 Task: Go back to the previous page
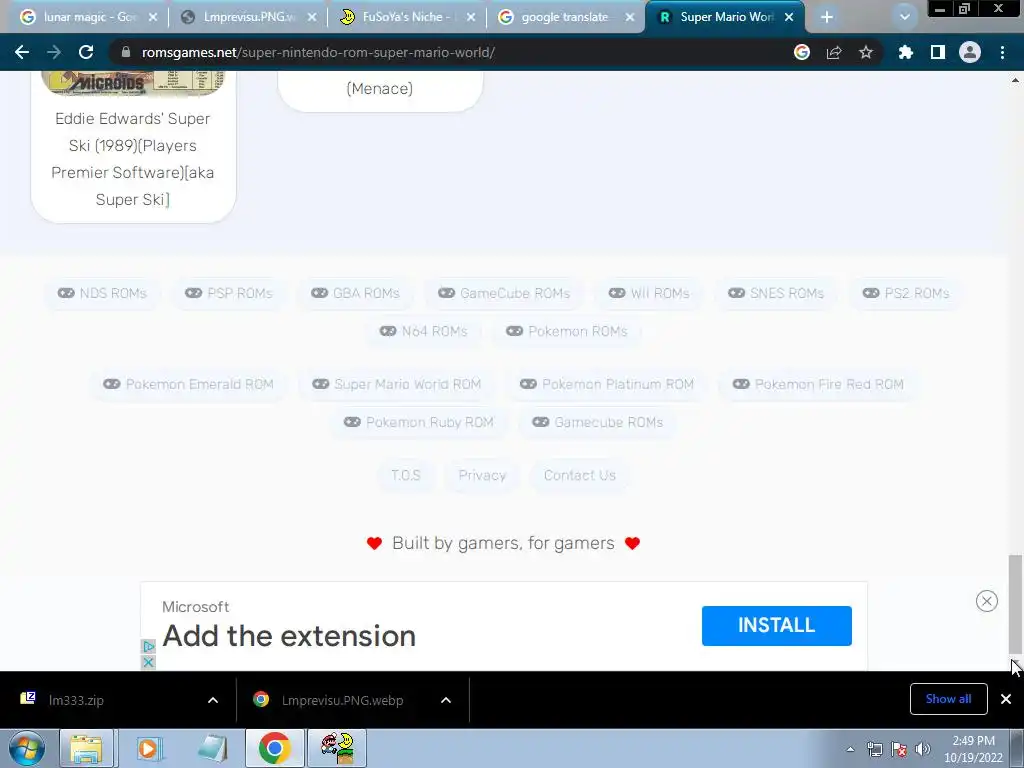coord(22,52)
